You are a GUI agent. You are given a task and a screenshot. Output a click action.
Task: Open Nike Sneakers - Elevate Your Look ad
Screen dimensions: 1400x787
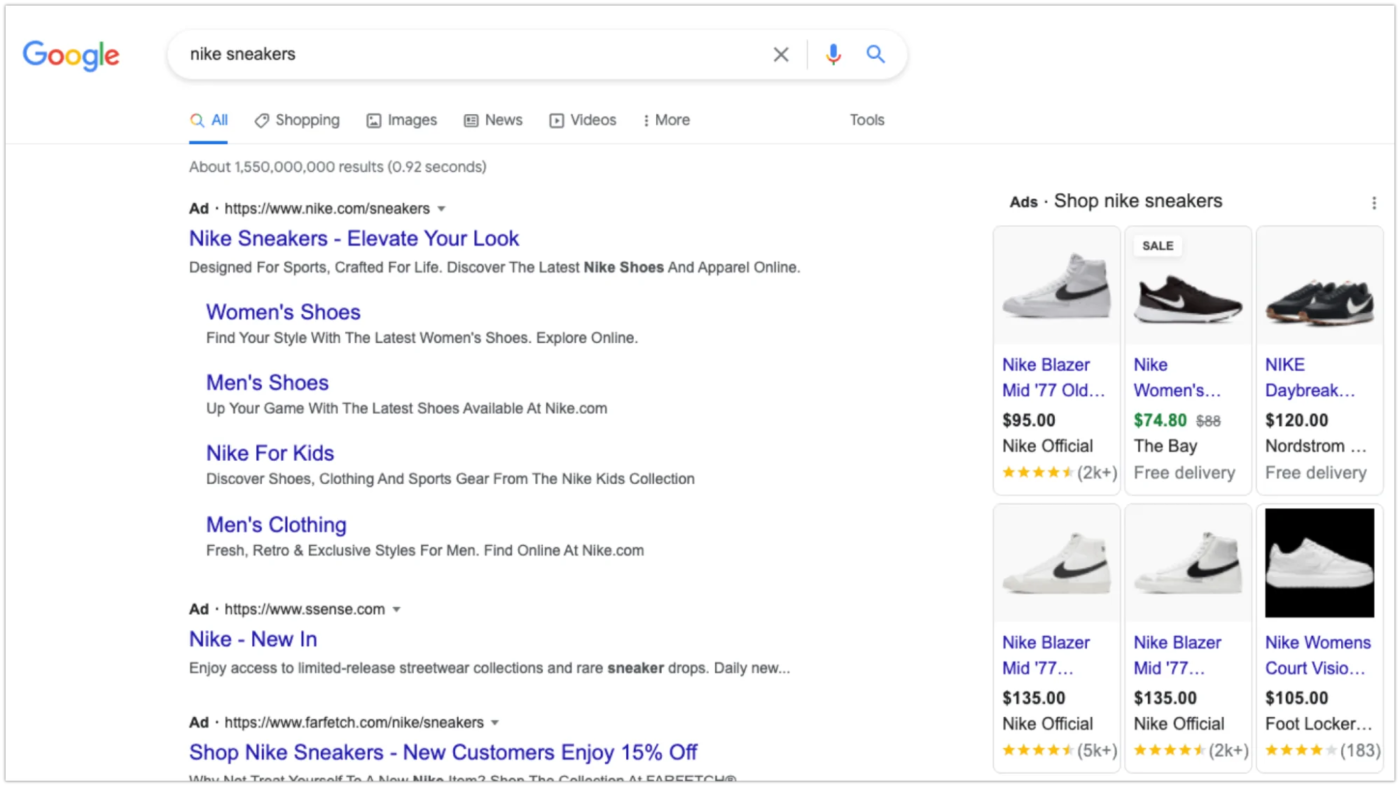click(354, 238)
